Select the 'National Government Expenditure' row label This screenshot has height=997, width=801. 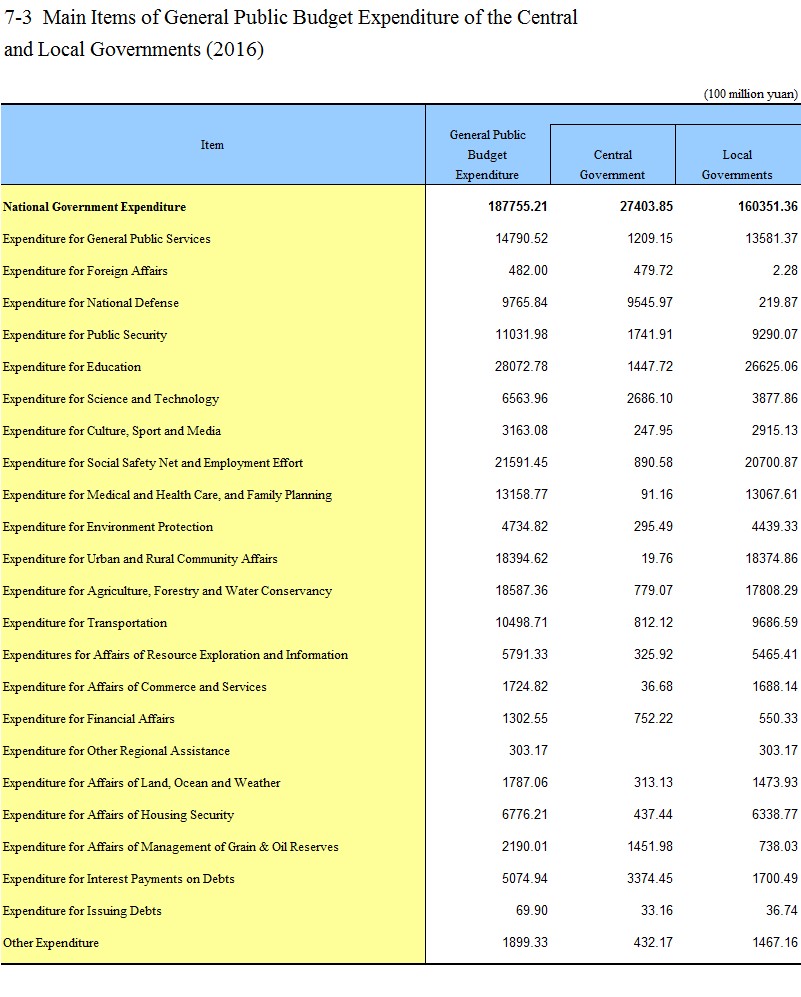click(94, 207)
